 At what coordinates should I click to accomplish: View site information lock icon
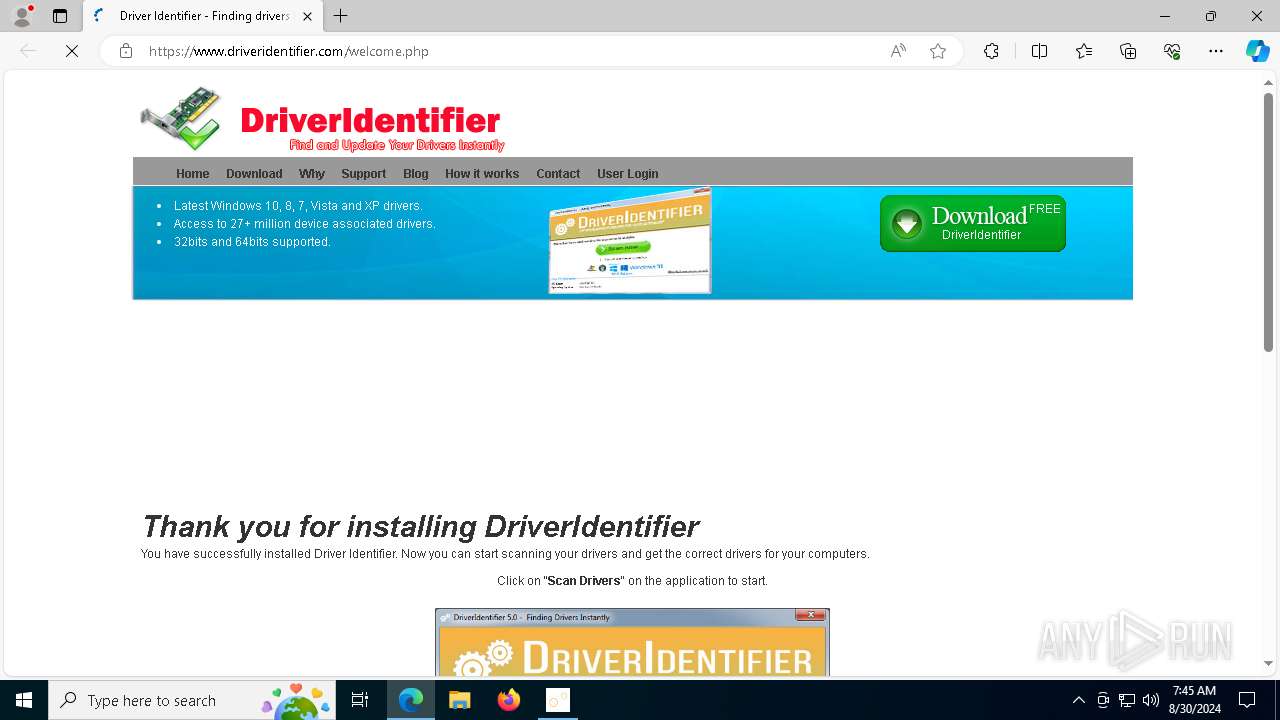tap(126, 51)
